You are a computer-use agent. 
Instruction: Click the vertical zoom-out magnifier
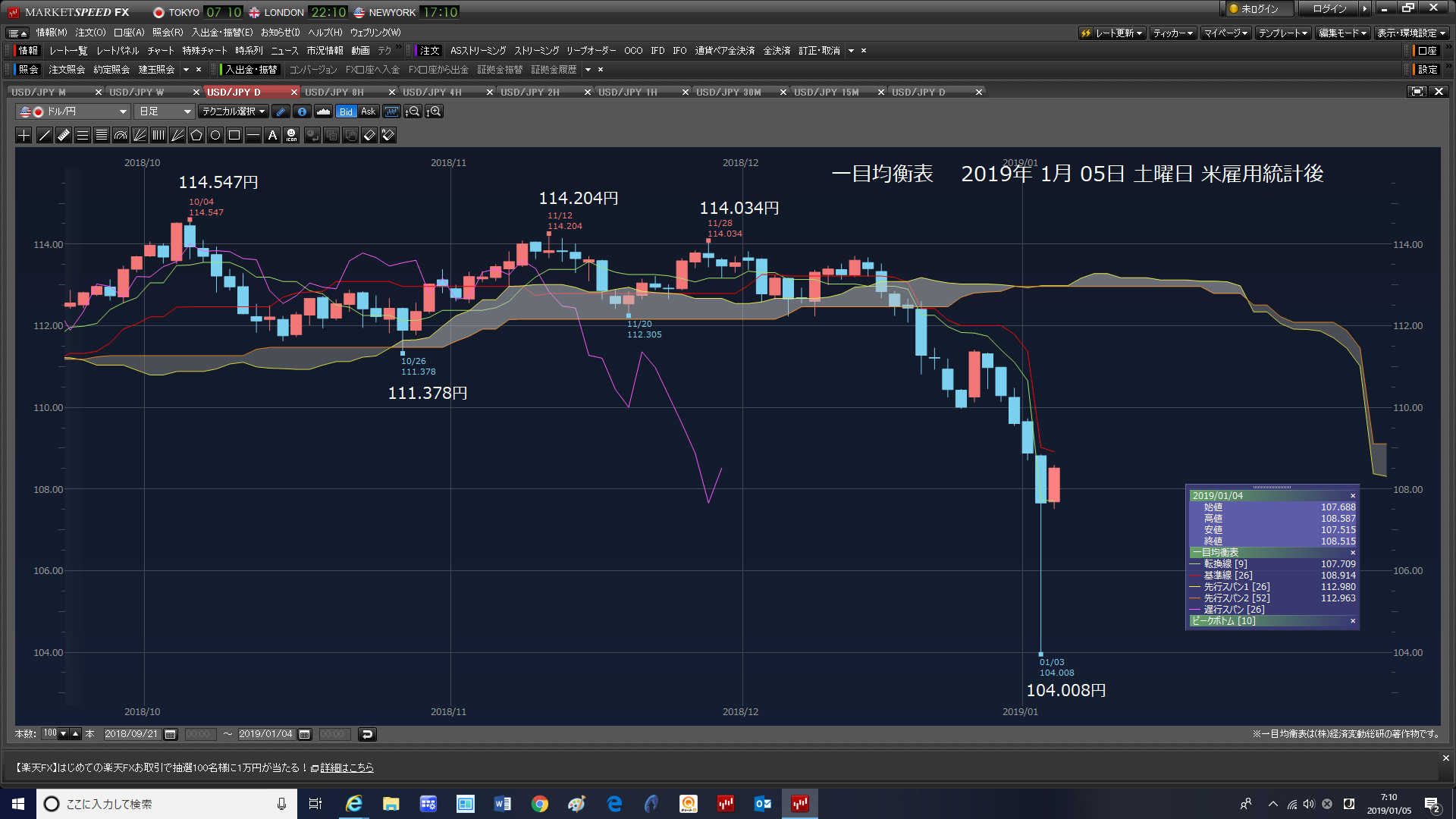pyautogui.click(x=413, y=111)
